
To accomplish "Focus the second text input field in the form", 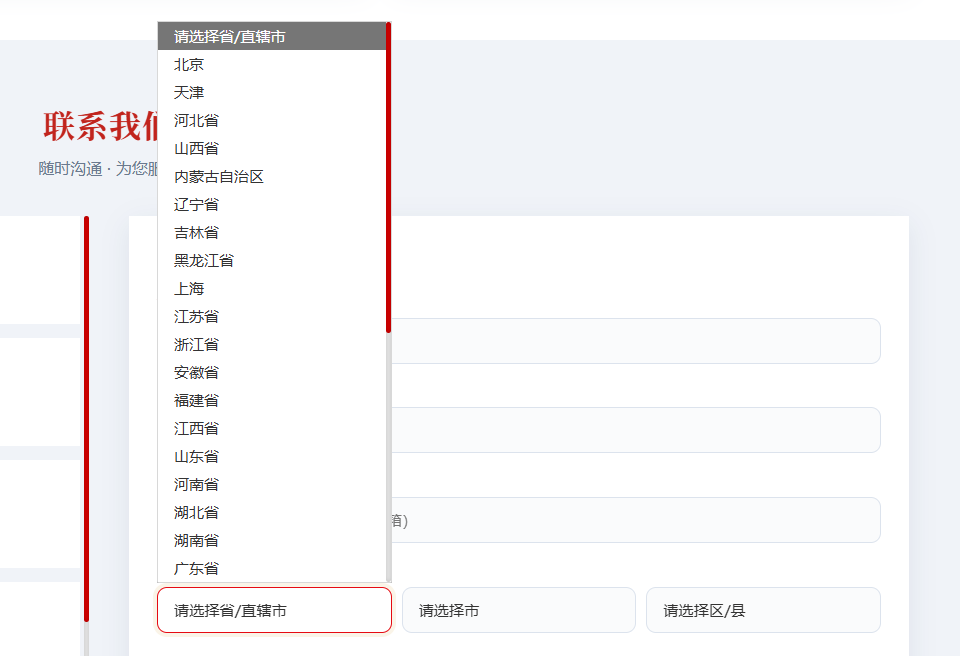I will pyautogui.click(x=636, y=430).
